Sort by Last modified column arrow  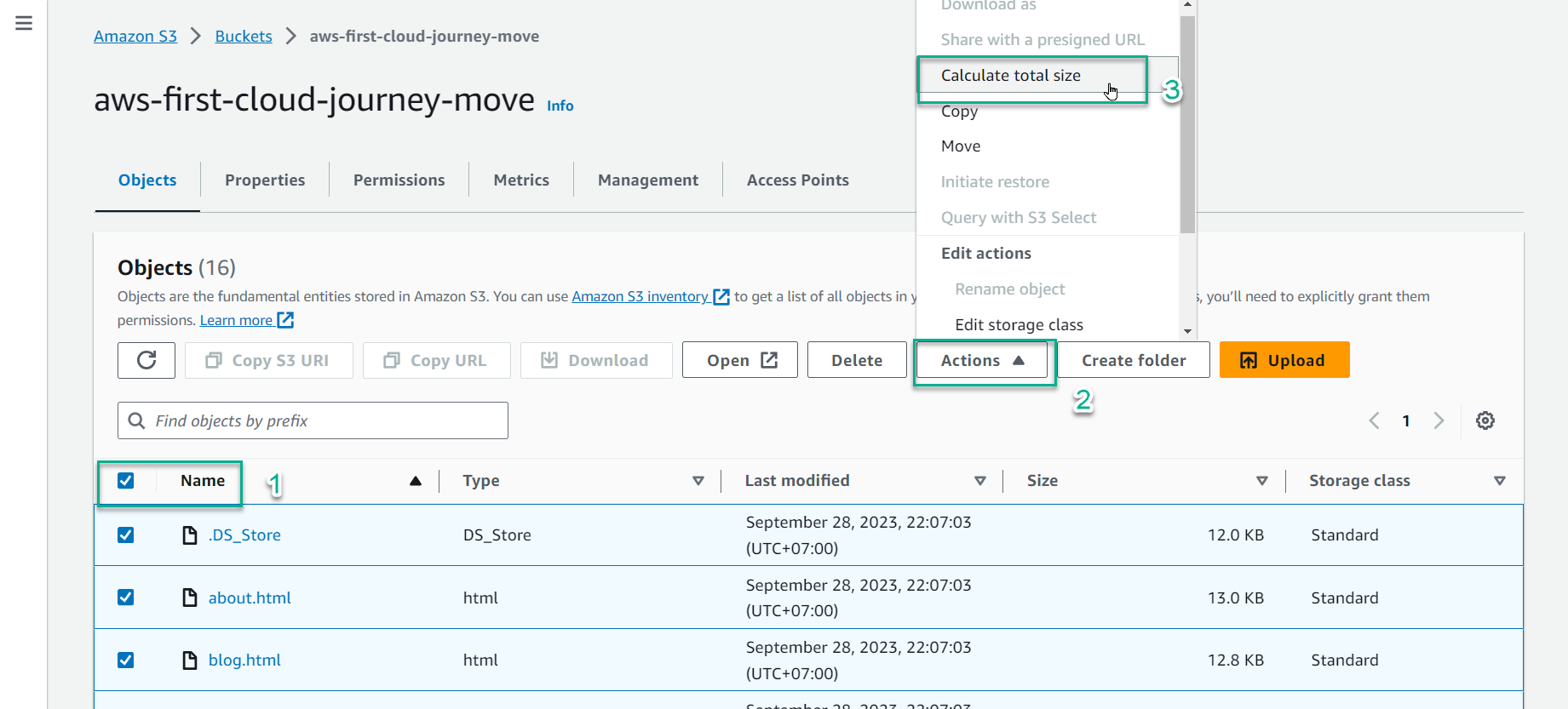(x=980, y=481)
